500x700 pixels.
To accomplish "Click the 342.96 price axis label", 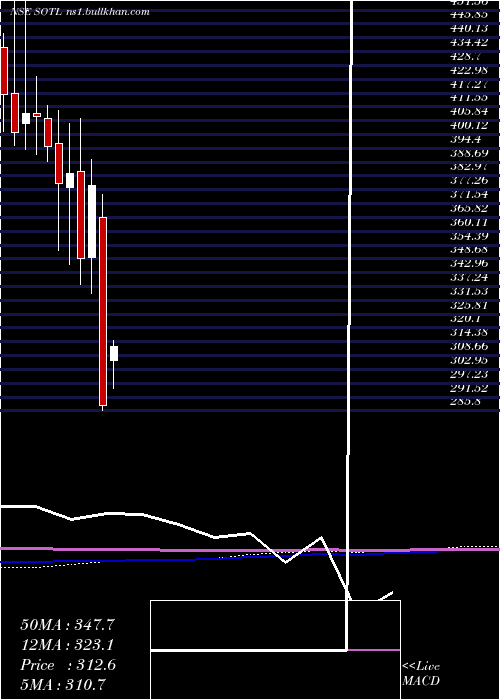I will [469, 263].
